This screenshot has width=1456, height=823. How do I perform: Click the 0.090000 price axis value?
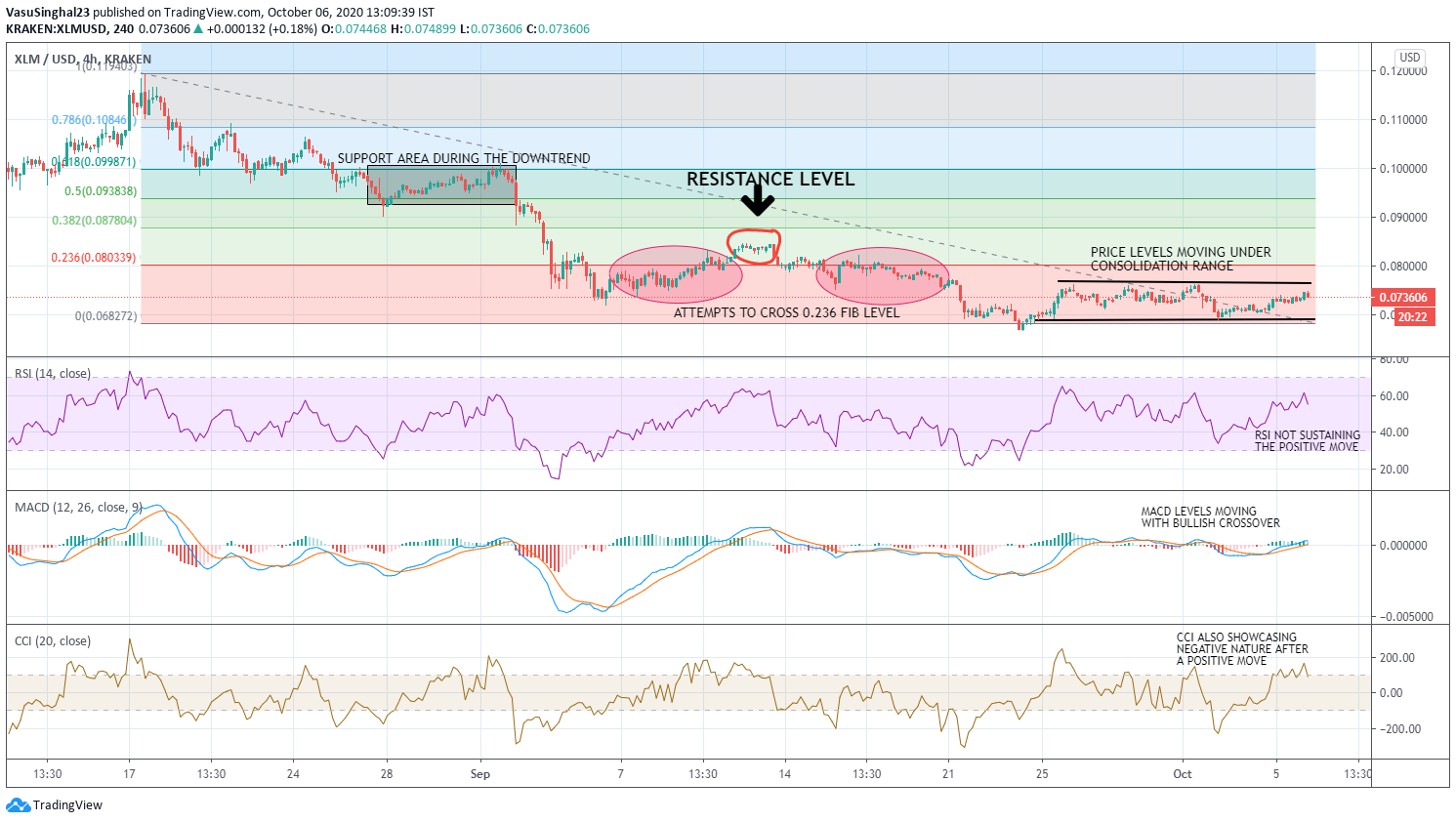tap(1403, 218)
